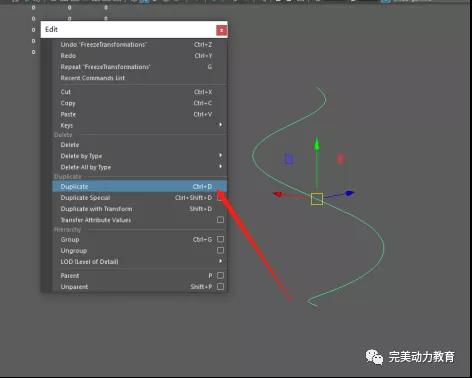Viewport: 472px width, 378px height.
Task: Open Group options box
Action: pyautogui.click(x=220, y=239)
